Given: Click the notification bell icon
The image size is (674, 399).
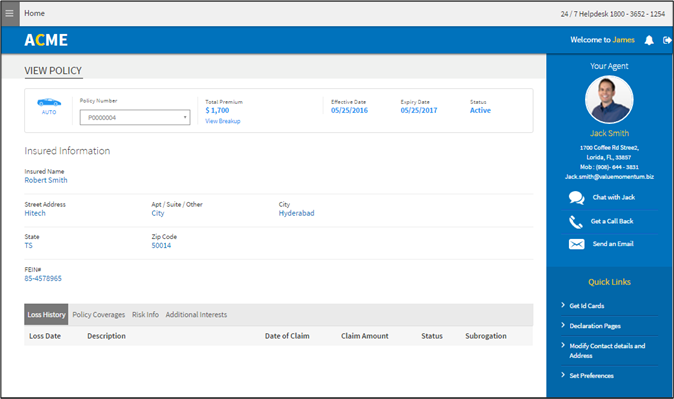Looking at the screenshot, I should [x=649, y=40].
